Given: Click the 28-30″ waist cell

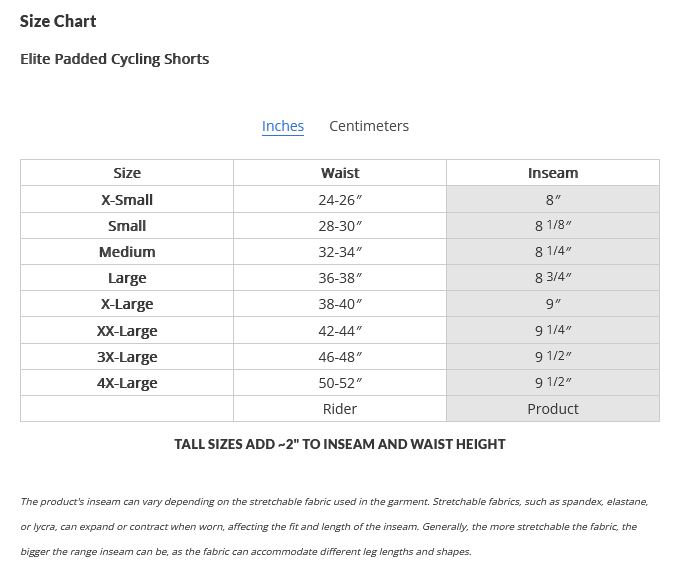Looking at the screenshot, I should pyautogui.click(x=340, y=226).
